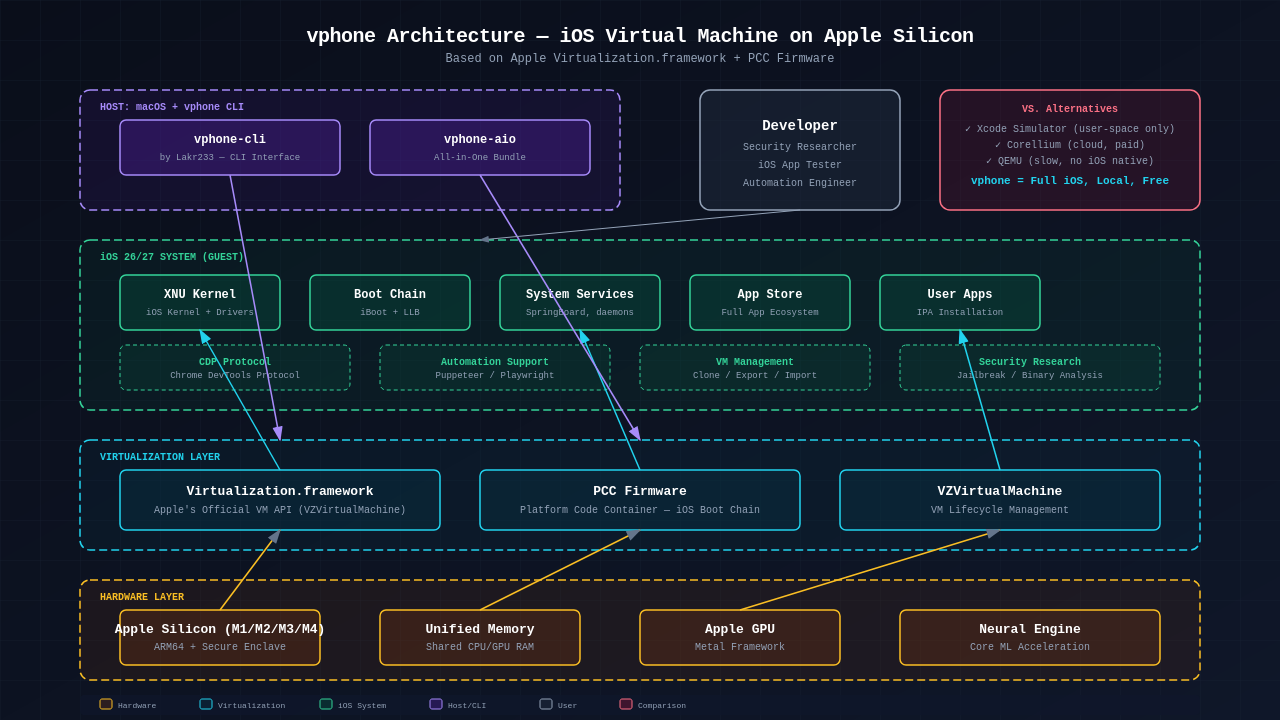This screenshot has width=1280, height=720.
Task: Select the Virtualization.framework node
Action: [280, 500]
